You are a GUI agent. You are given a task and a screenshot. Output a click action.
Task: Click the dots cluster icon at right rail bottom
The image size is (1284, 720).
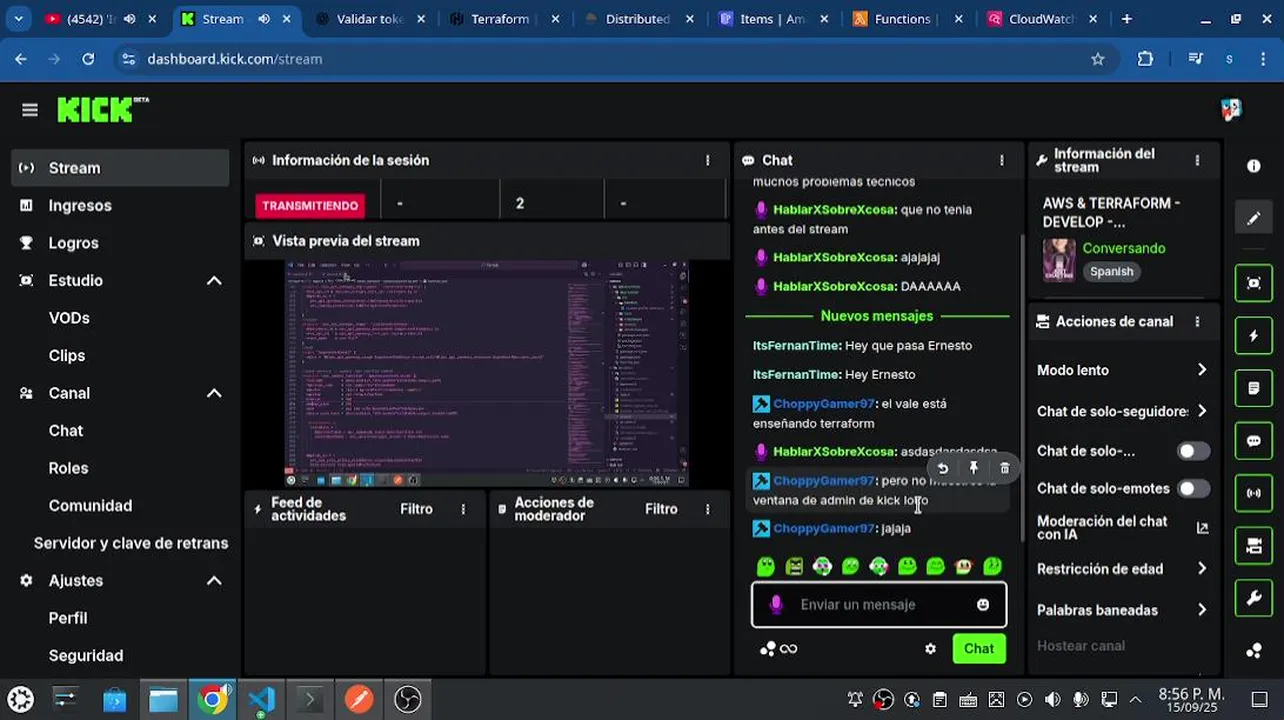pos(1254,651)
